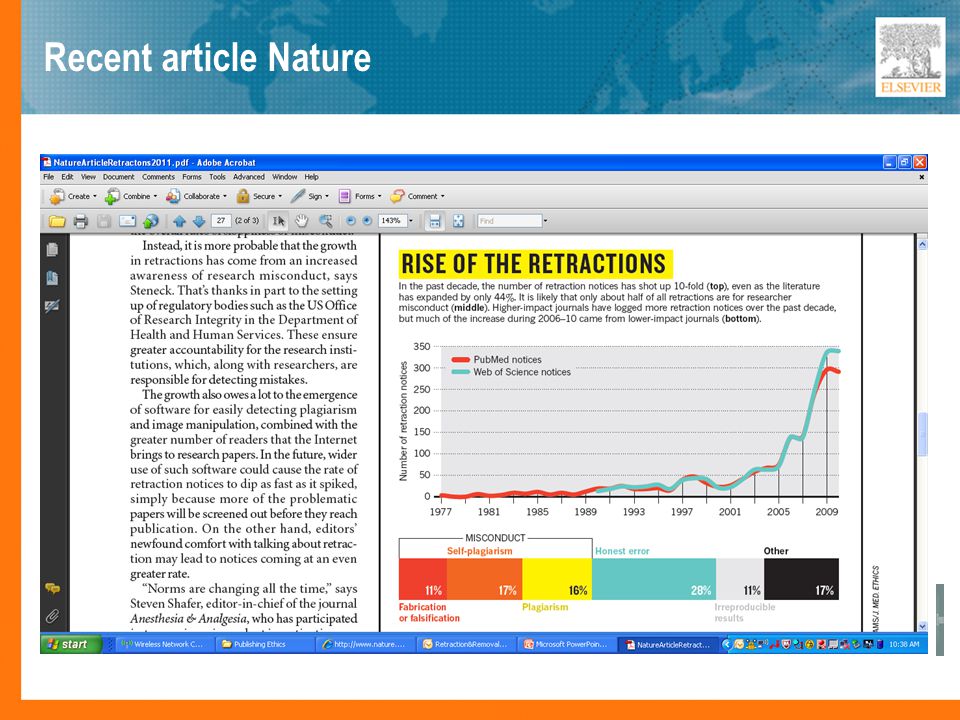Enable scrolling page width view icon
This screenshot has width=960, height=720.
pos(435,221)
